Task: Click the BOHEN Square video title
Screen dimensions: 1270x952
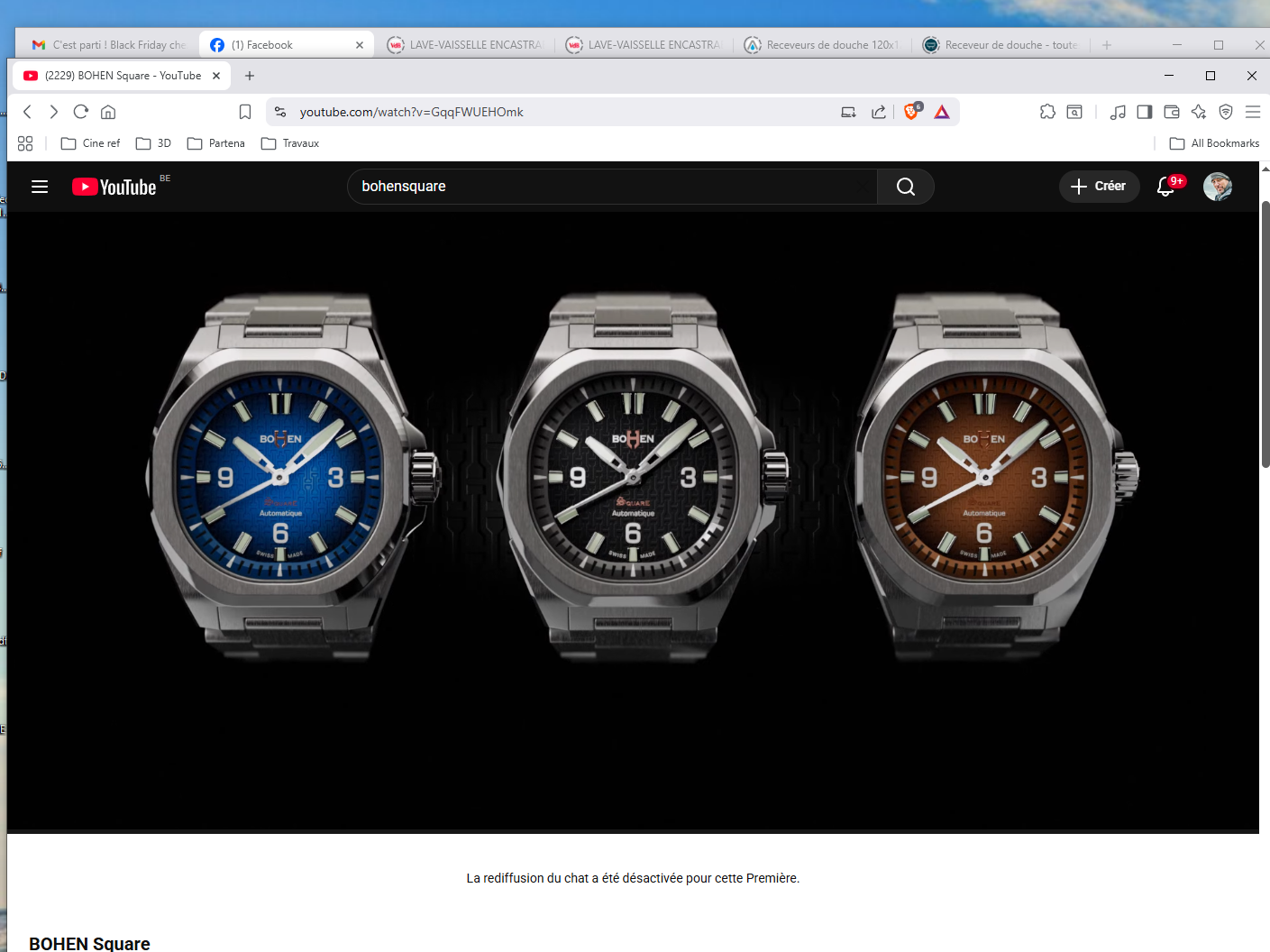Action: pyautogui.click(x=89, y=943)
